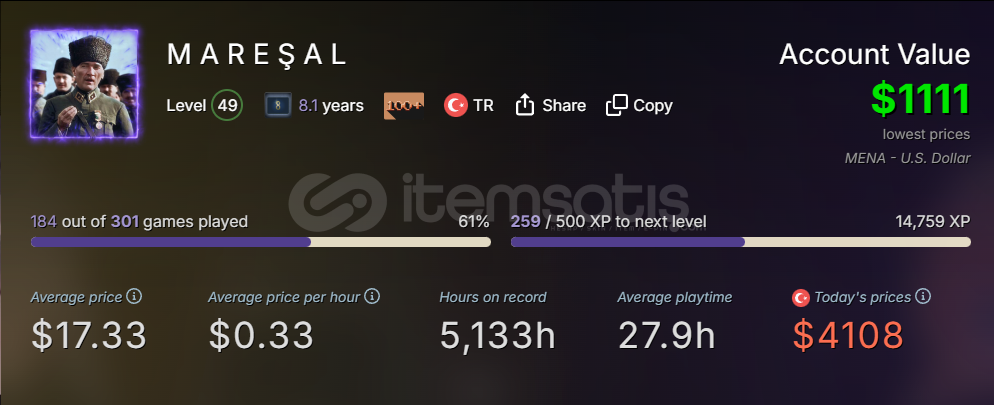Viewport: 994px width, 405px height.
Task: Click the 100+ games badge icon
Action: [403, 105]
